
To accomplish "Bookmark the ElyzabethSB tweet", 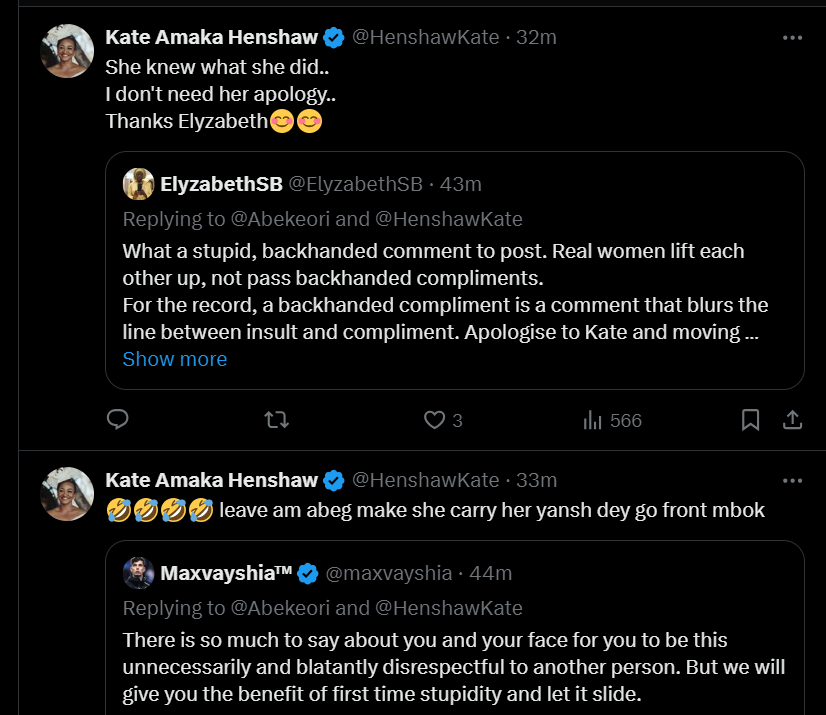I will [x=750, y=420].
